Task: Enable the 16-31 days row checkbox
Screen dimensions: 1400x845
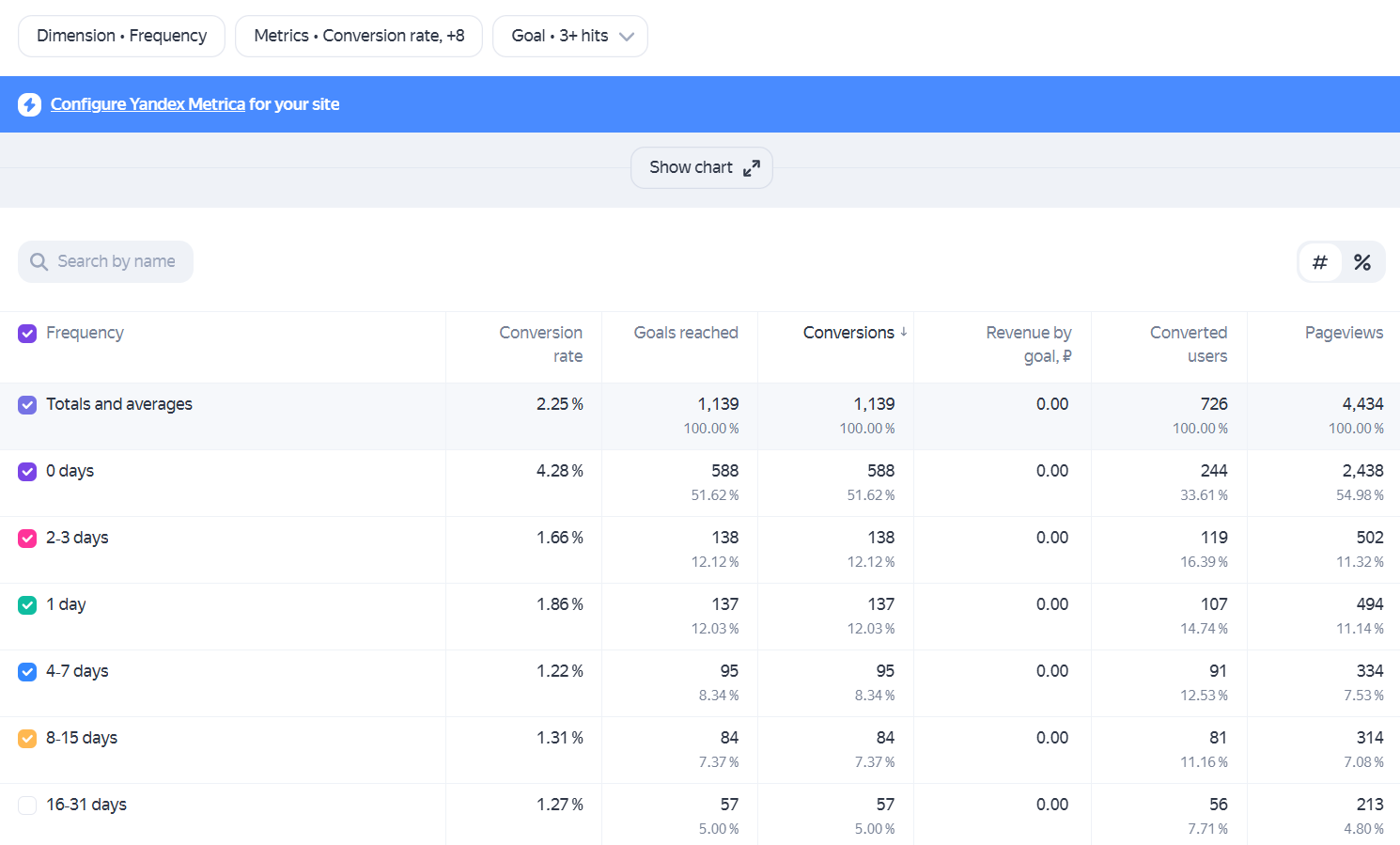Action: 27,805
